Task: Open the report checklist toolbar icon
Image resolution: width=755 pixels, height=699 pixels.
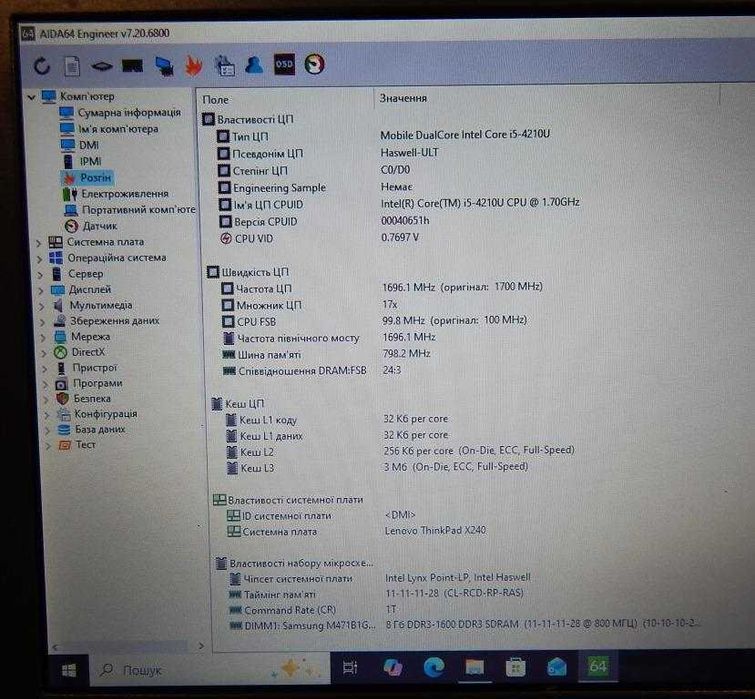Action: click(x=224, y=66)
